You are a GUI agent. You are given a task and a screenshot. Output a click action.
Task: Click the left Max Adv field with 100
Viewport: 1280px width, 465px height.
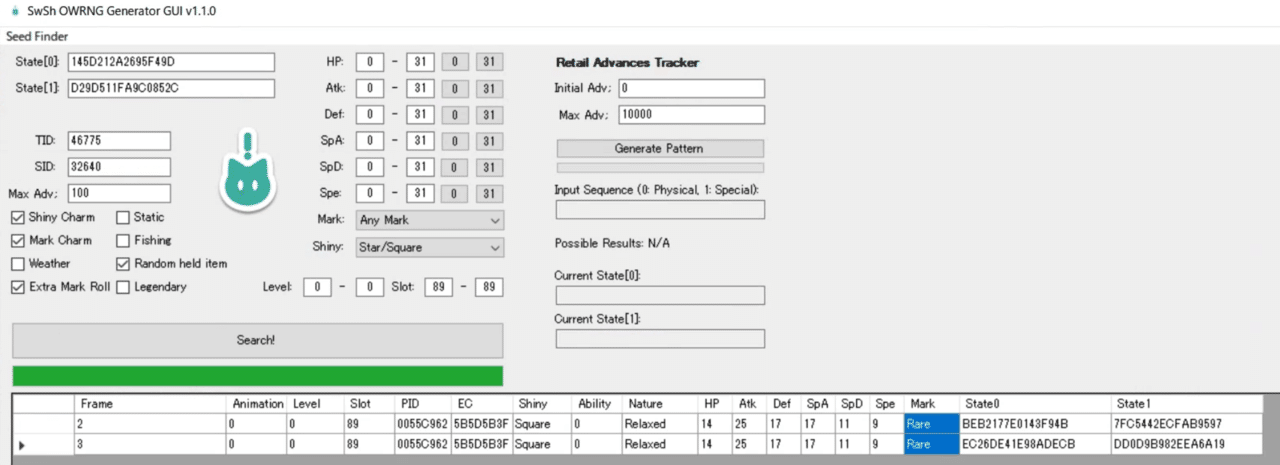point(119,193)
